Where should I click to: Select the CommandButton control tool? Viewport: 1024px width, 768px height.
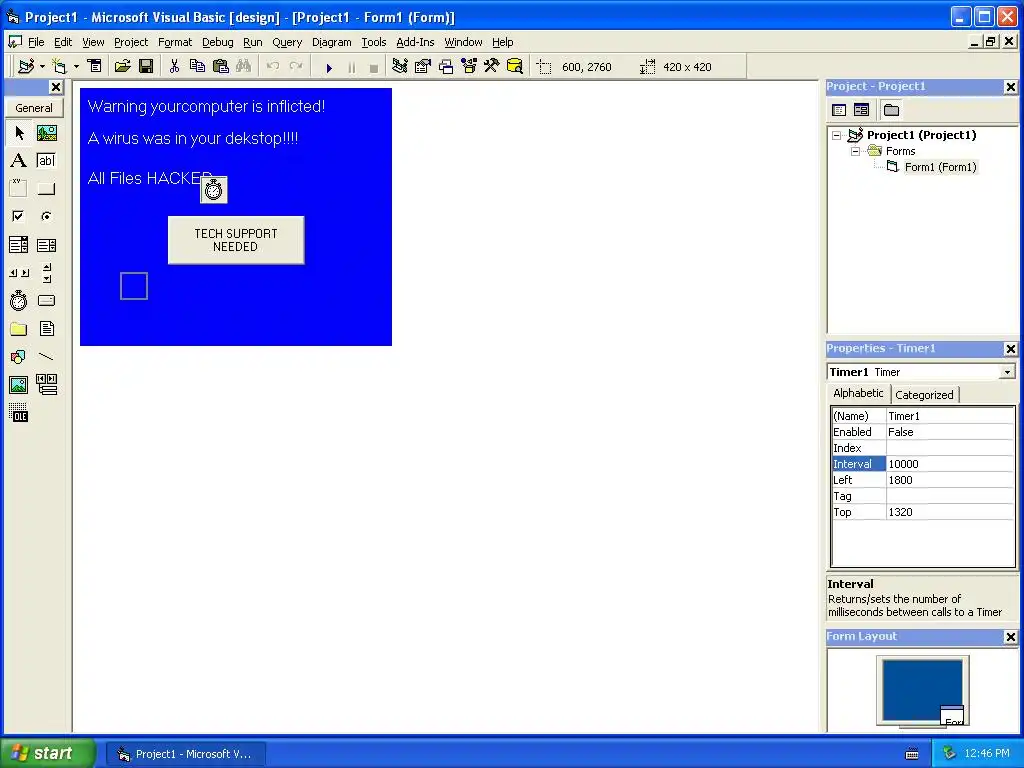tap(46, 189)
